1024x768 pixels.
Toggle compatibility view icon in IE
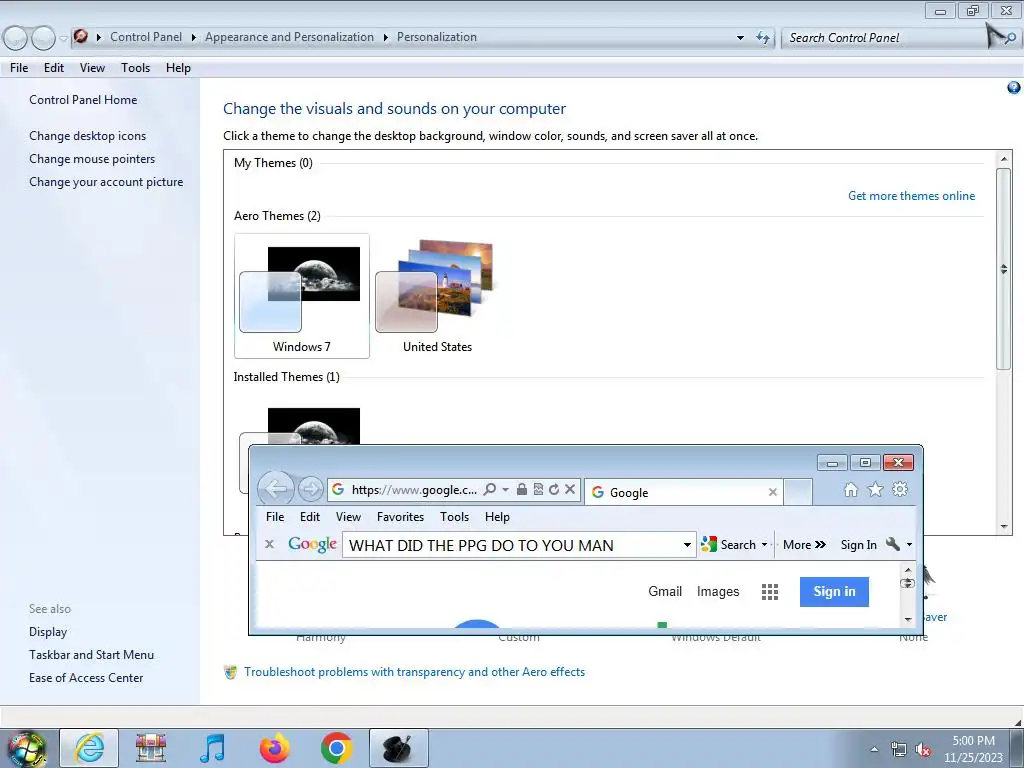538,489
